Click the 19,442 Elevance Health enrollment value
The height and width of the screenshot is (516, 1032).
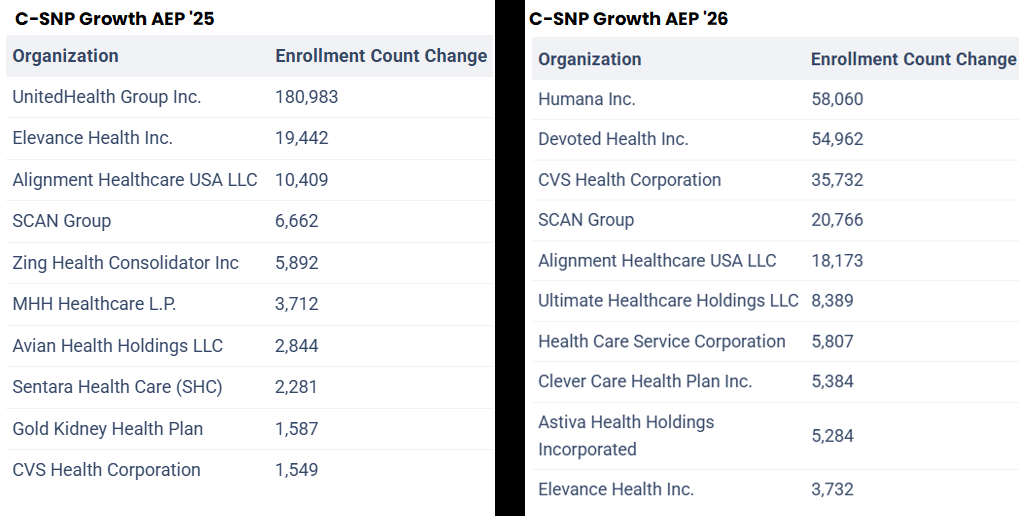point(301,138)
